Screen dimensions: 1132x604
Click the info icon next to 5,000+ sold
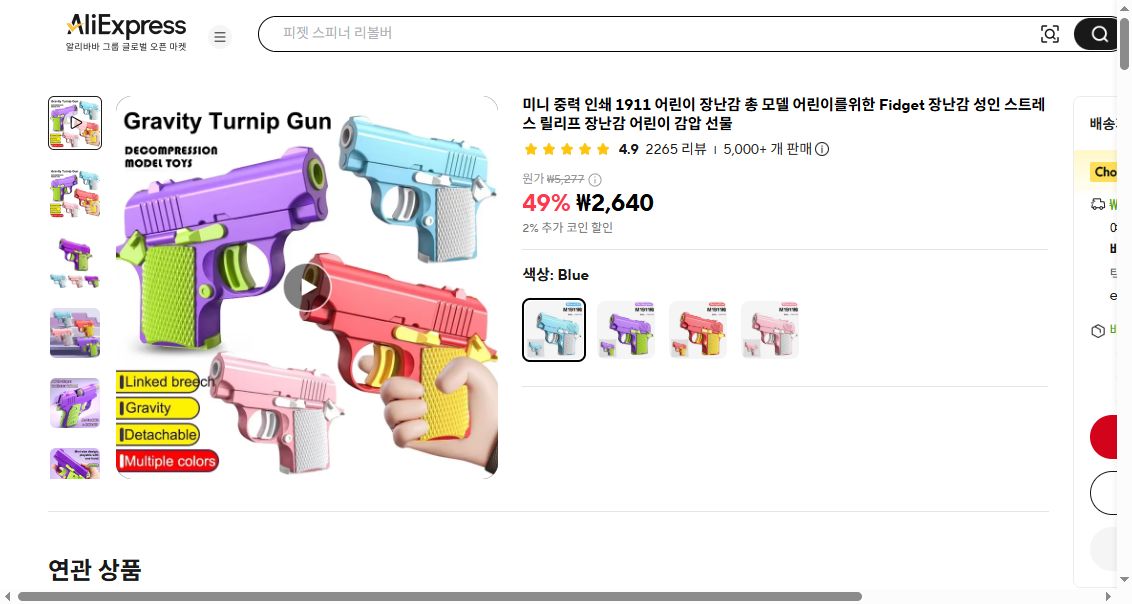[x=822, y=149]
